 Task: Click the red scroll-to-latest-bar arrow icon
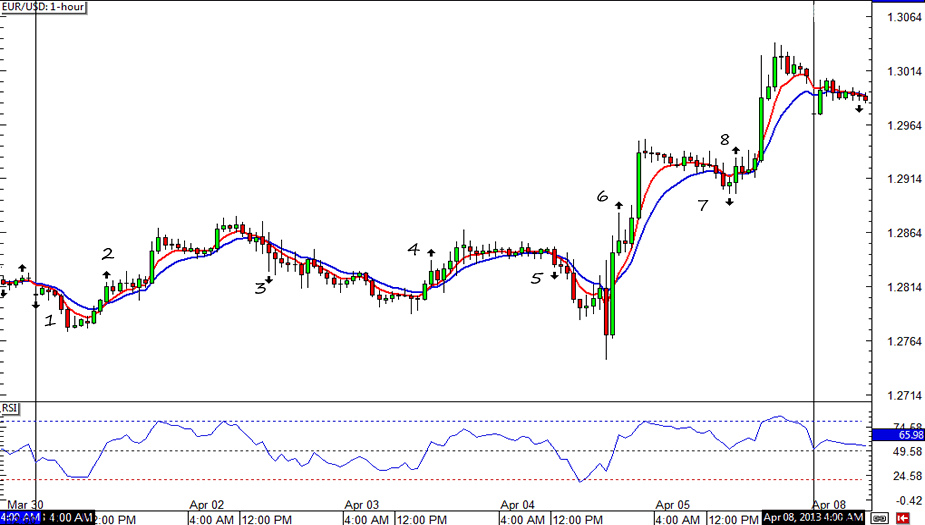(x=903, y=519)
